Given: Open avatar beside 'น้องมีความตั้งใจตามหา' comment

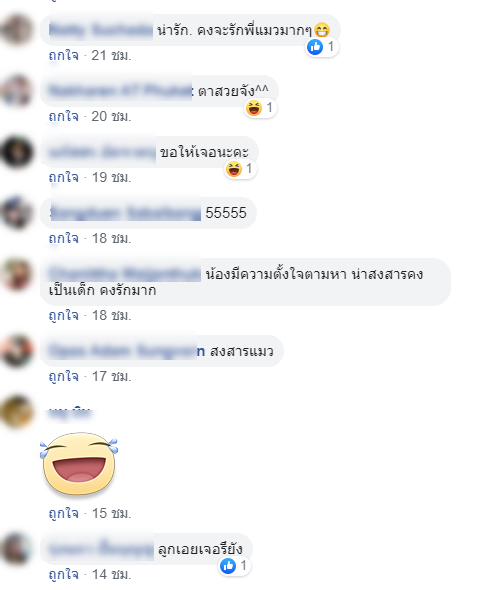Looking at the screenshot, I should (17, 274).
